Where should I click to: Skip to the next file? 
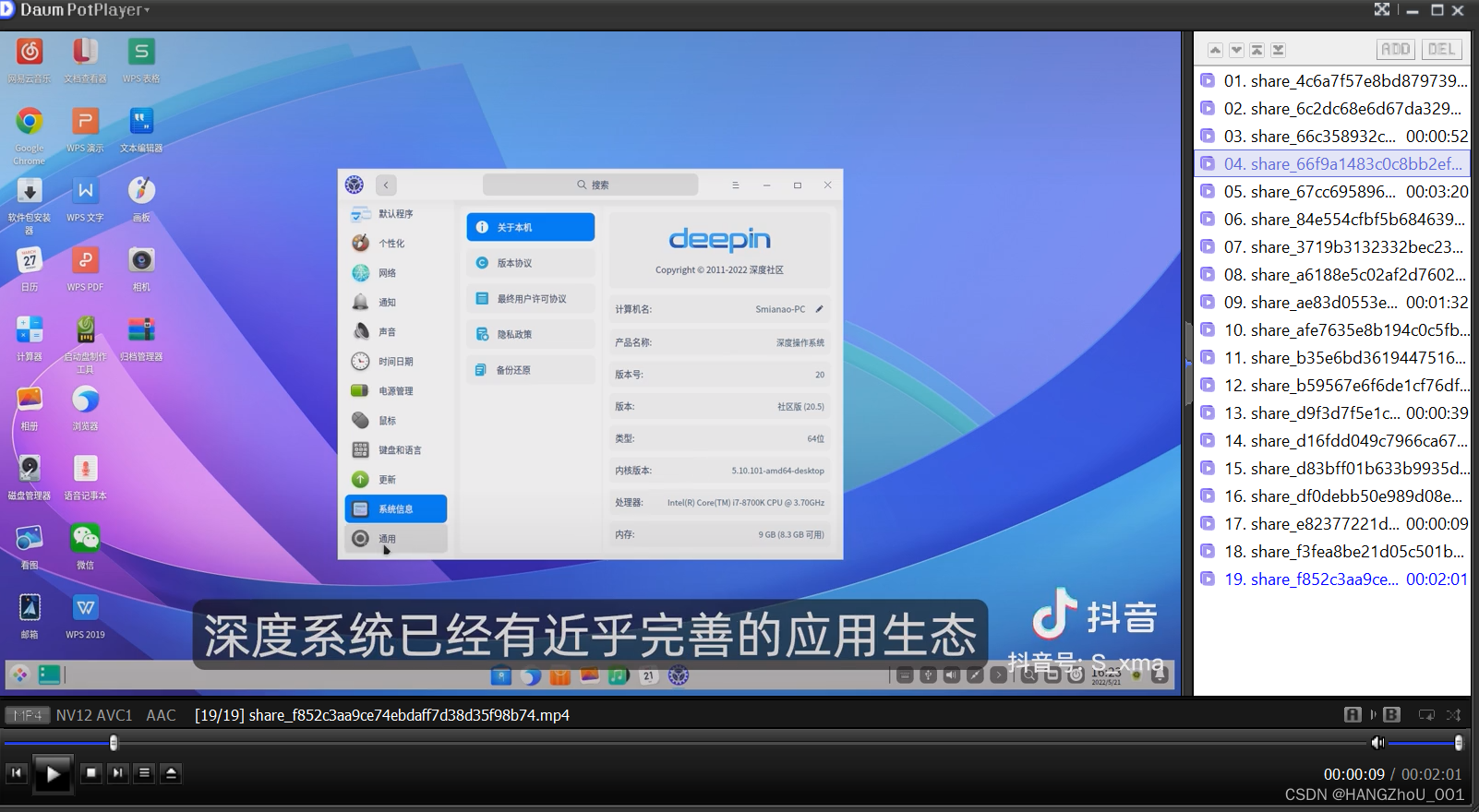click(x=117, y=773)
